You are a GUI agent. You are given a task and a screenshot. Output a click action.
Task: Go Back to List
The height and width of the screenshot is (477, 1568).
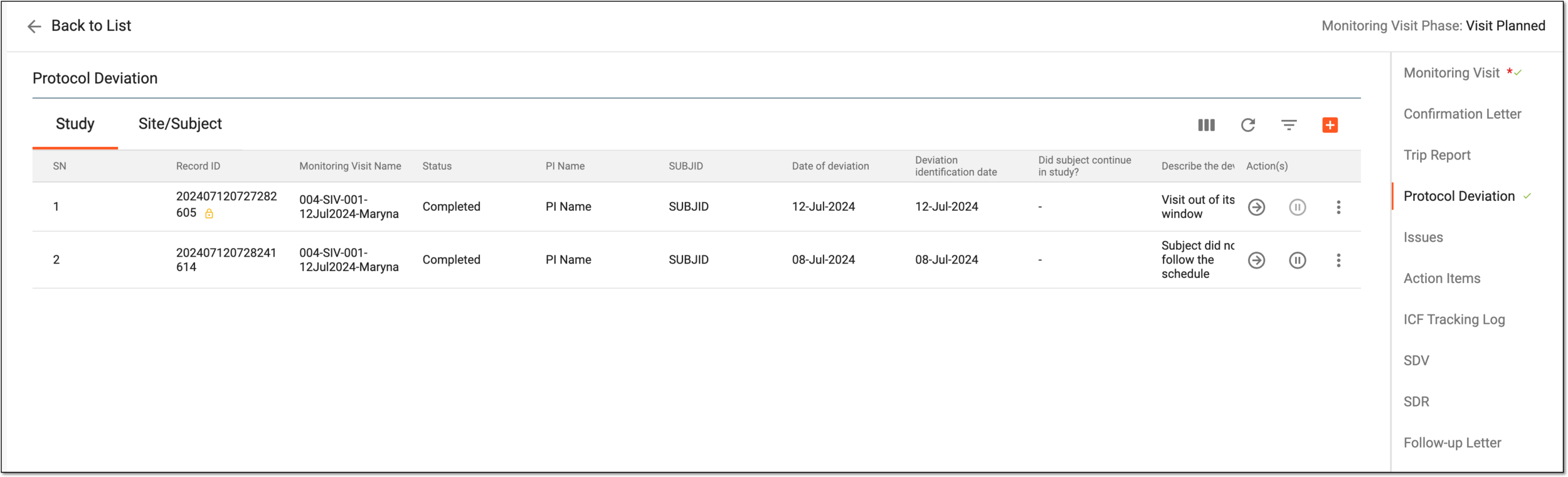[x=91, y=26]
